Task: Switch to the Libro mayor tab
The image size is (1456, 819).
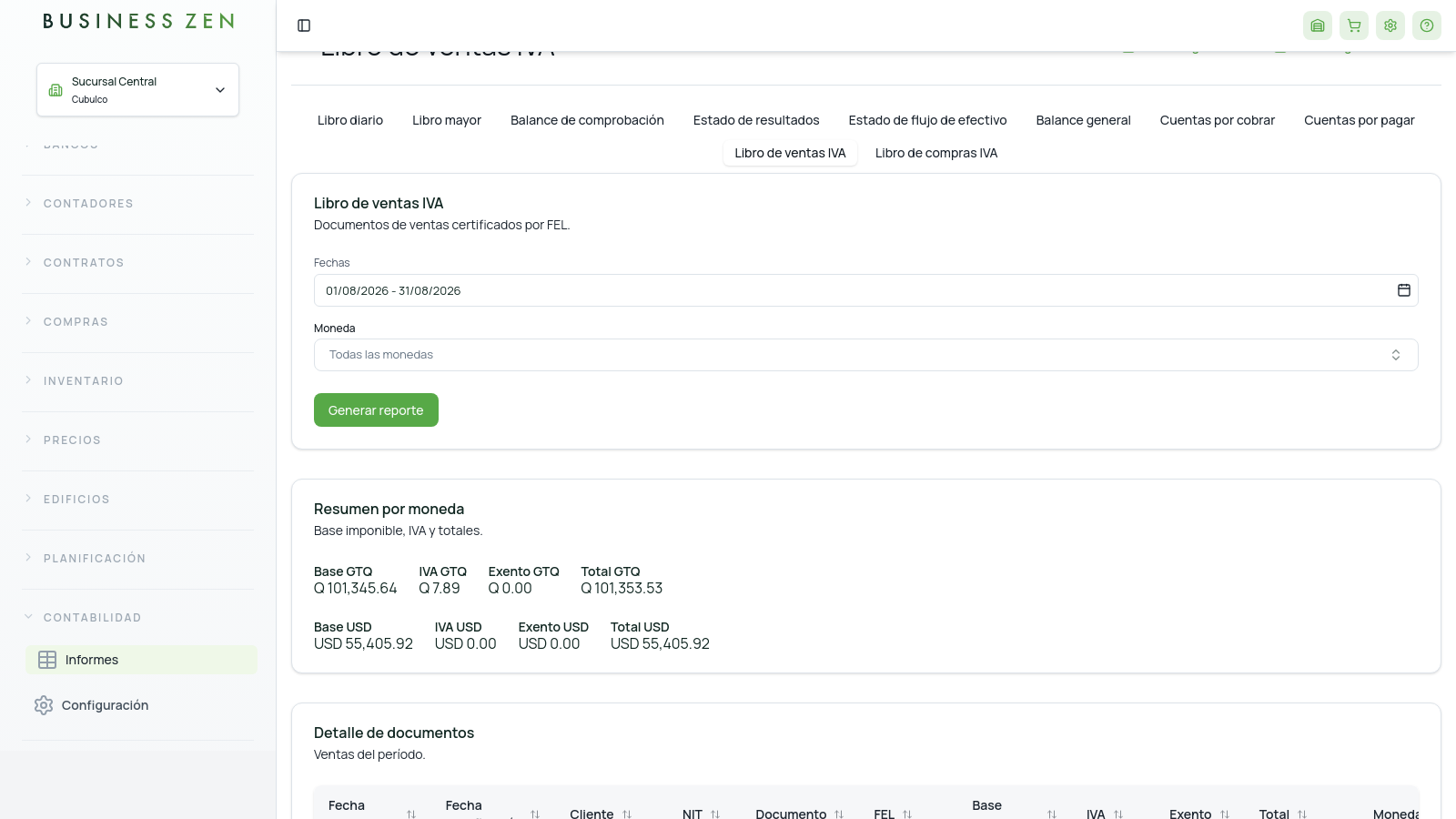Action: [x=447, y=120]
